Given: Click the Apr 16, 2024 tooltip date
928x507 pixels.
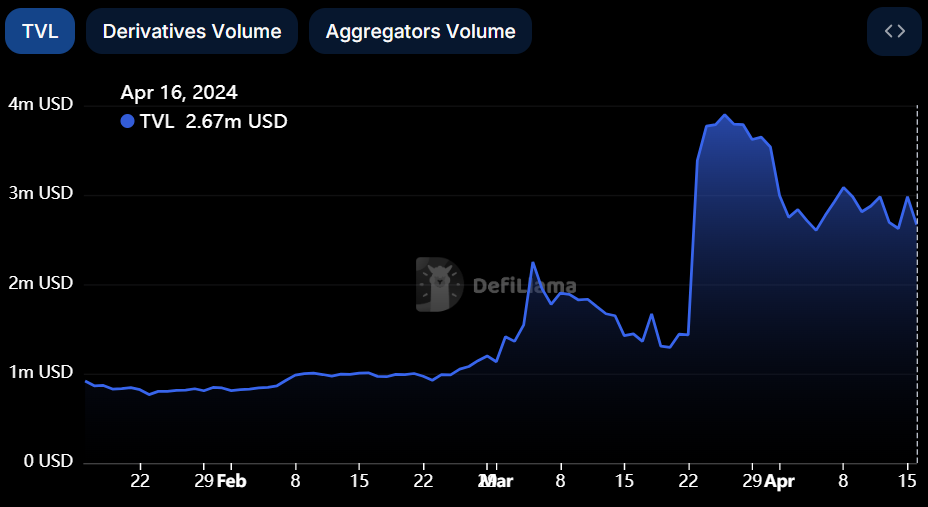Looking at the screenshot, I should 179,92.
